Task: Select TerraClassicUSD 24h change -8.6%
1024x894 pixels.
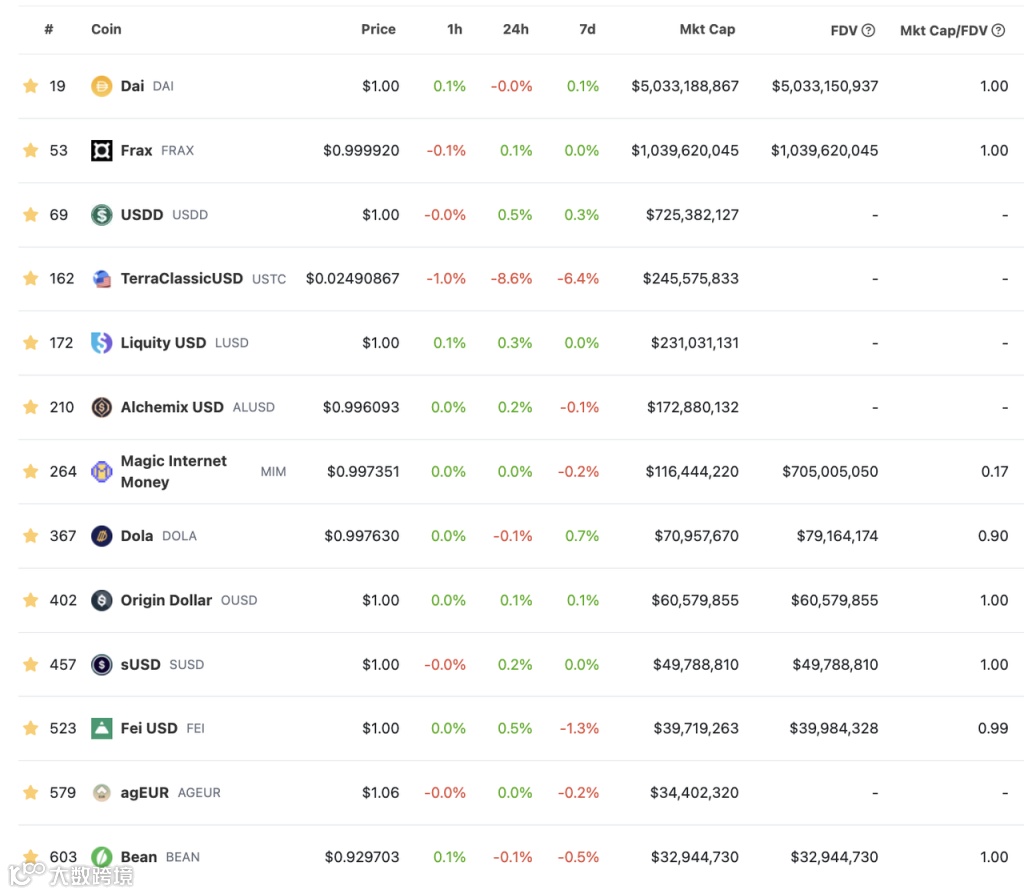Action: click(511, 279)
